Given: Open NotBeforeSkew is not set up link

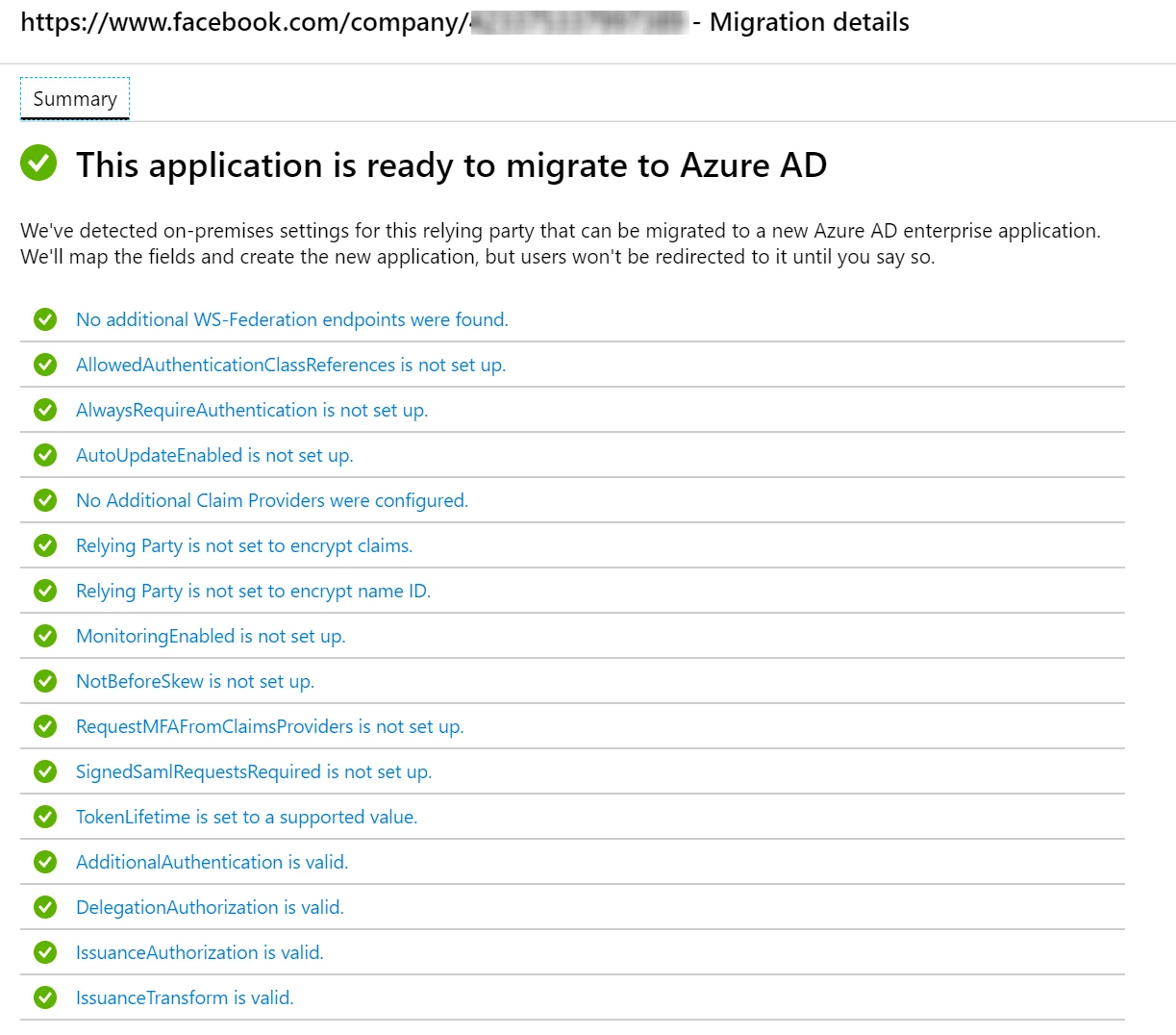Looking at the screenshot, I should 195,681.
